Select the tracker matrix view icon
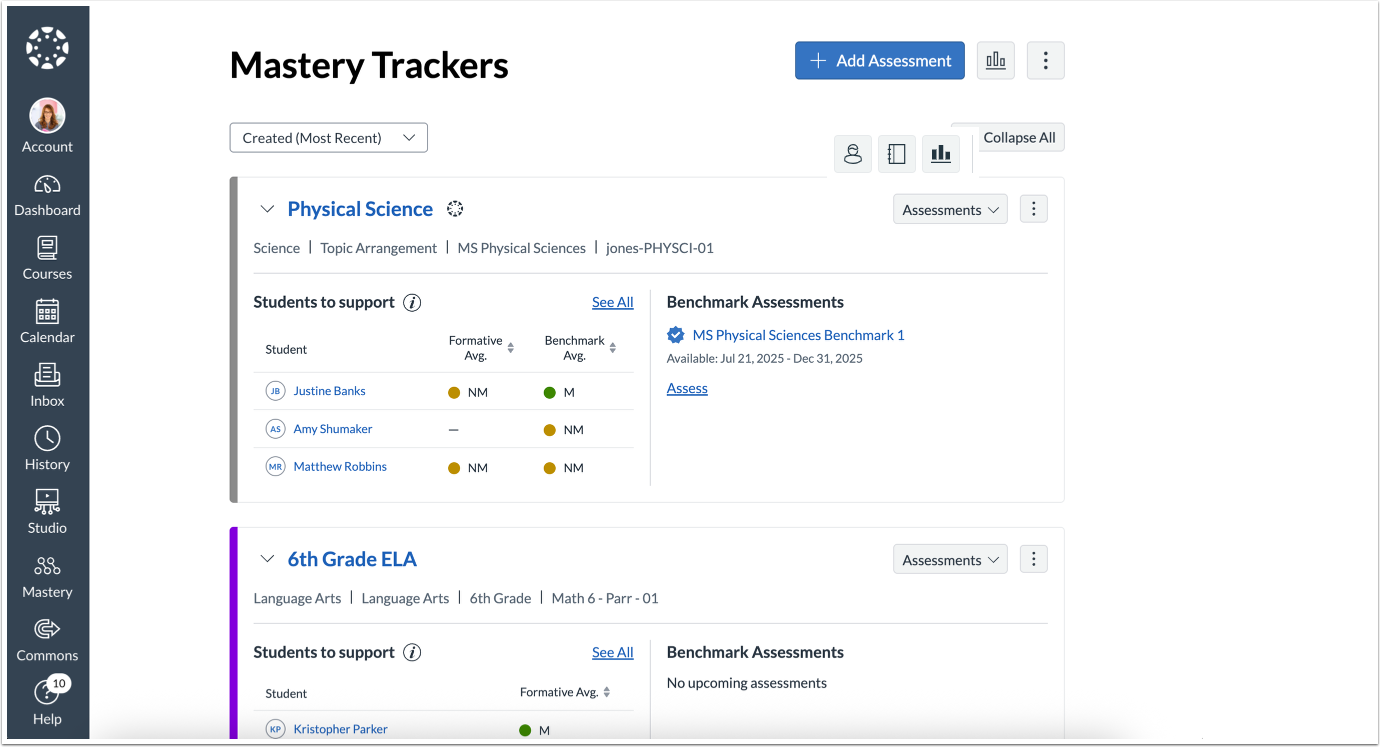1380x747 pixels. 896,153
